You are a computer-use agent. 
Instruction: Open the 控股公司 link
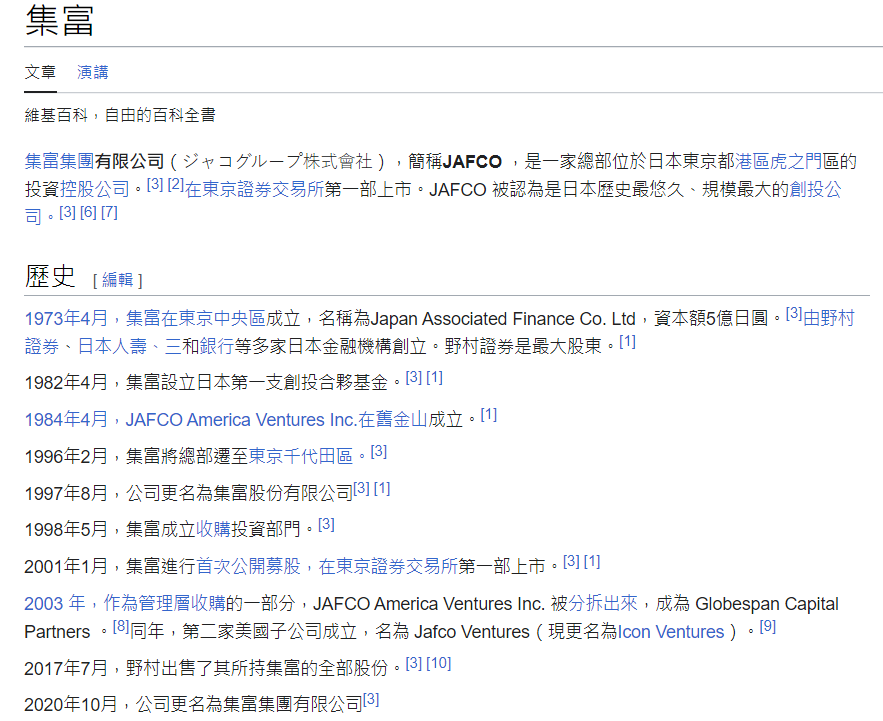tap(95, 189)
